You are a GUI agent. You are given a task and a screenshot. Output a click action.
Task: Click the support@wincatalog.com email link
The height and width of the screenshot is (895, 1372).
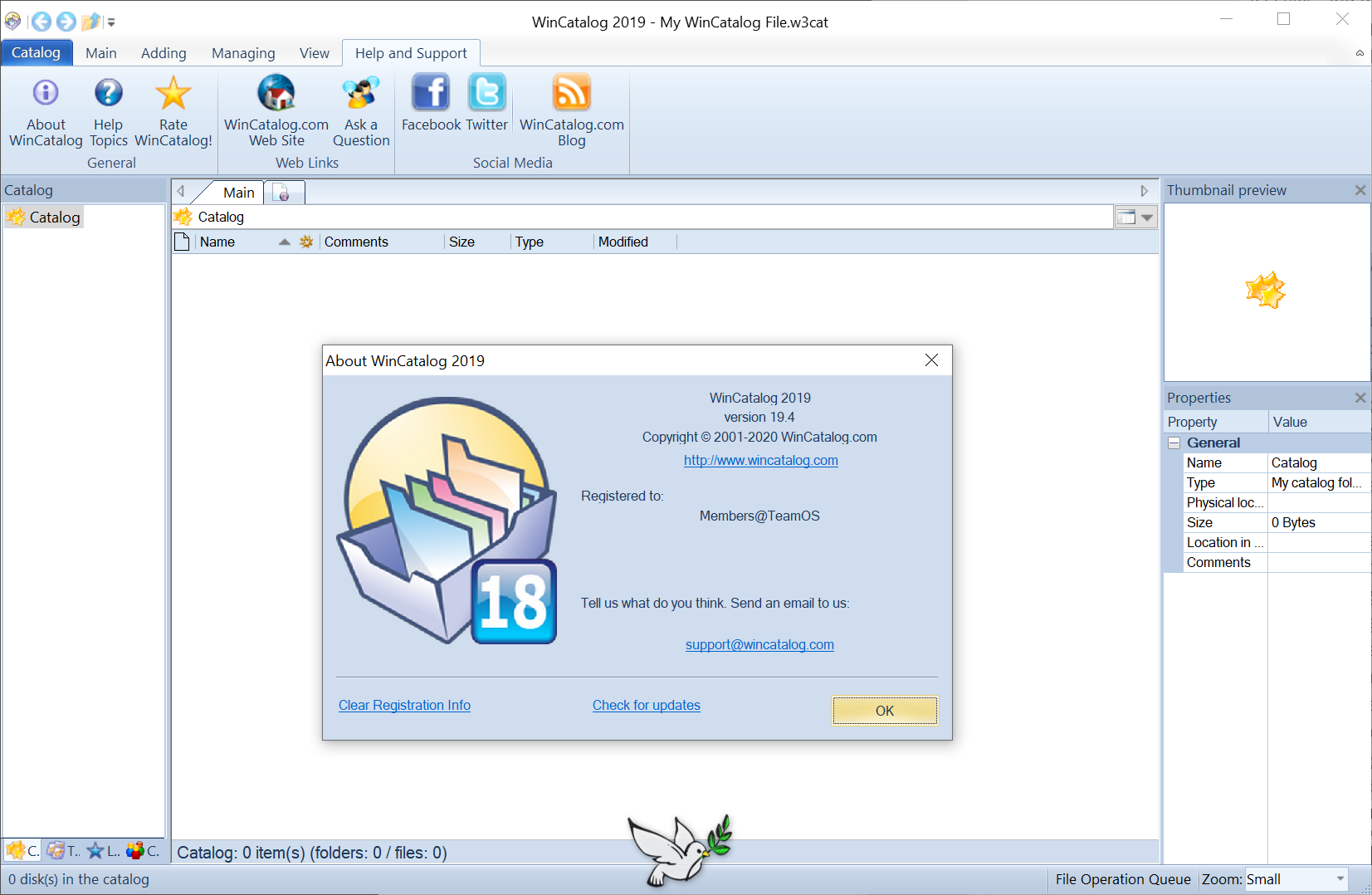coord(759,644)
